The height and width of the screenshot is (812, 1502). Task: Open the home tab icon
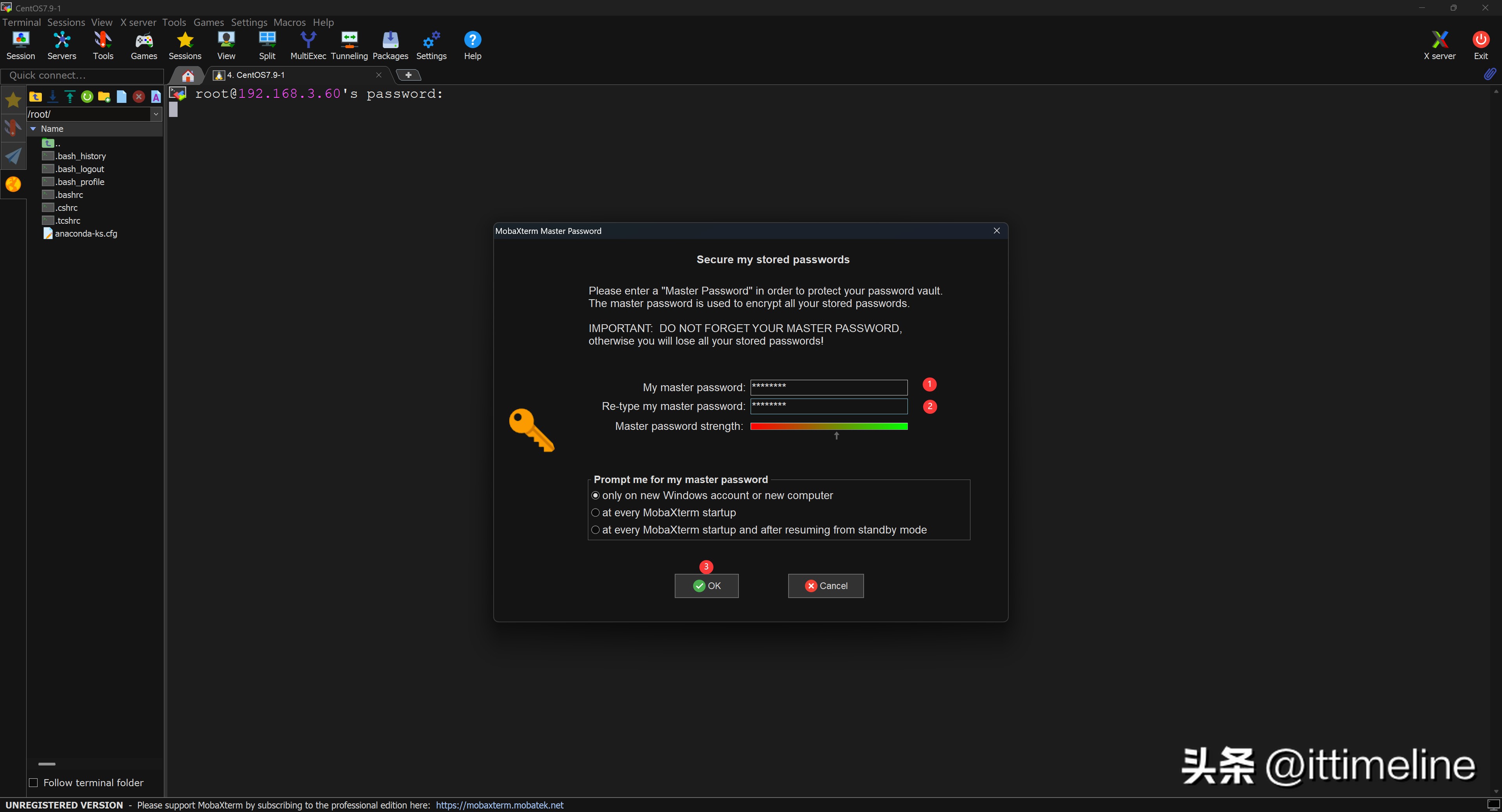pos(188,76)
